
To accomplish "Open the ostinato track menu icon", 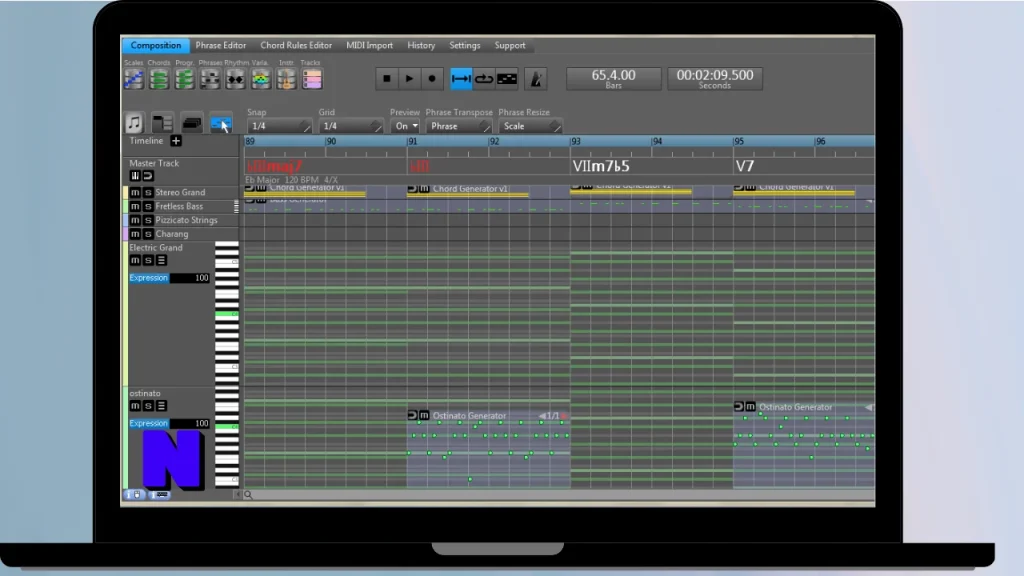I will pos(161,406).
